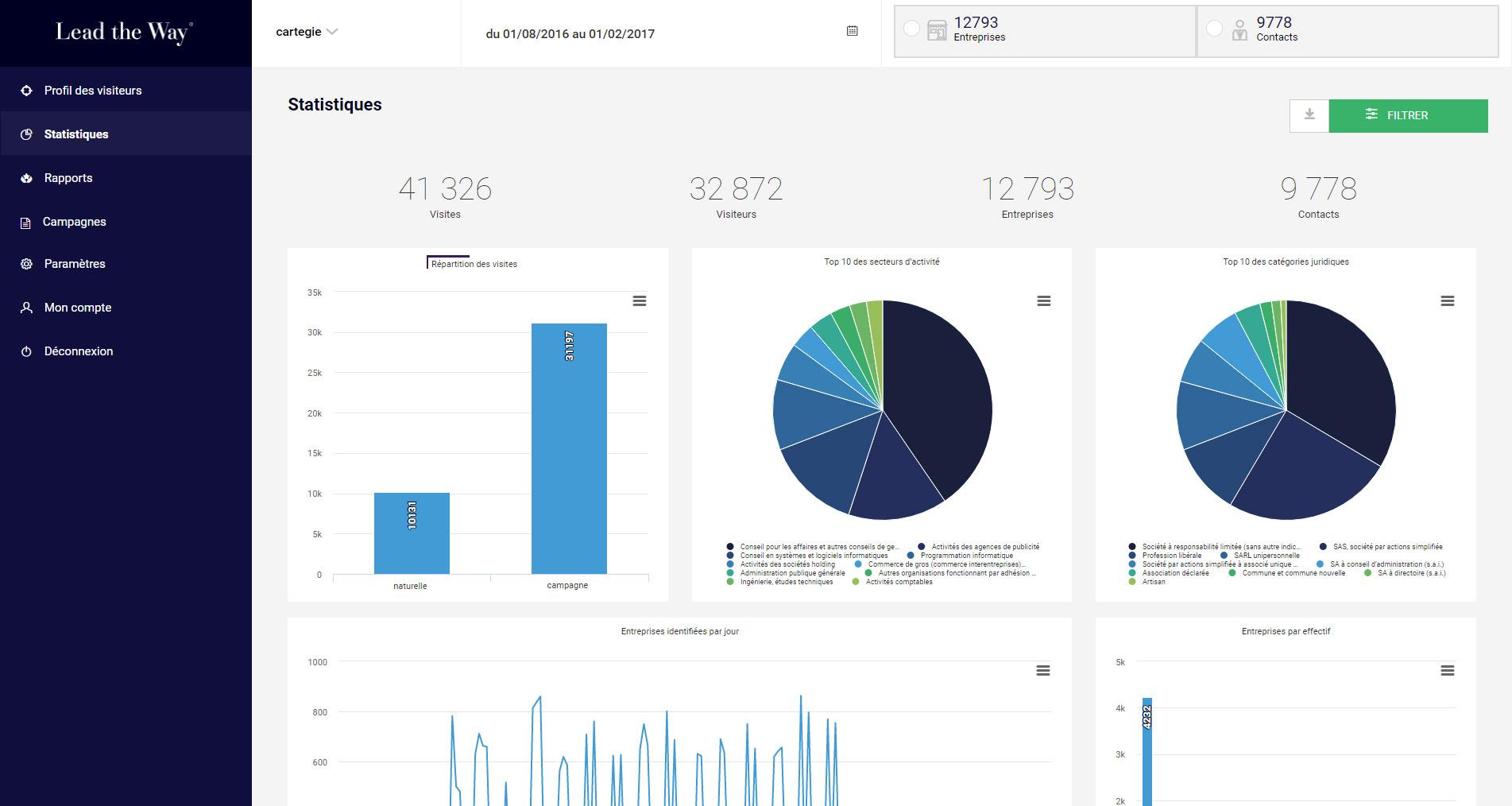Screen dimensions: 1512x806
Task: Click the '32 872' Visiteurs figure
Action: (x=736, y=189)
